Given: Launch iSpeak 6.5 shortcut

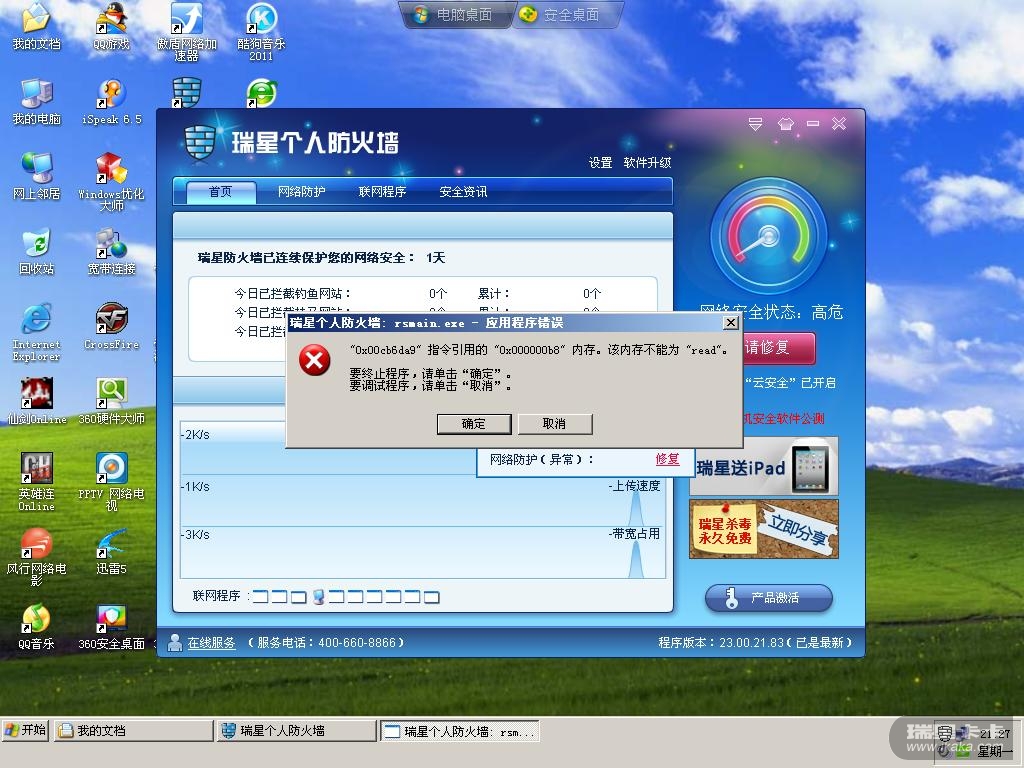Looking at the screenshot, I should pos(111,102).
